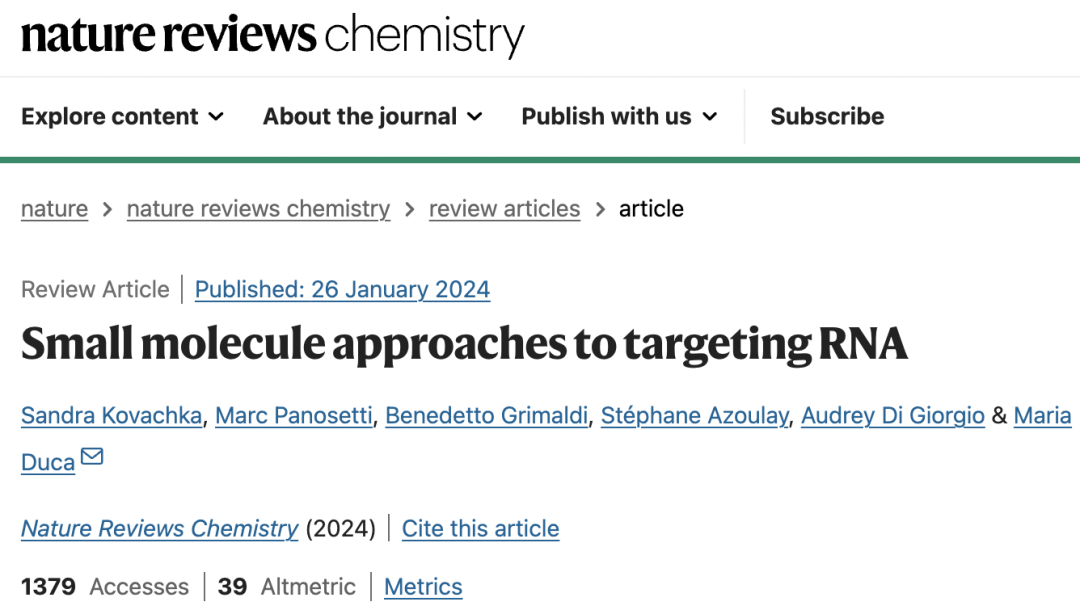Select author Marc Panosetti
1080x606 pixels.
[294, 416]
